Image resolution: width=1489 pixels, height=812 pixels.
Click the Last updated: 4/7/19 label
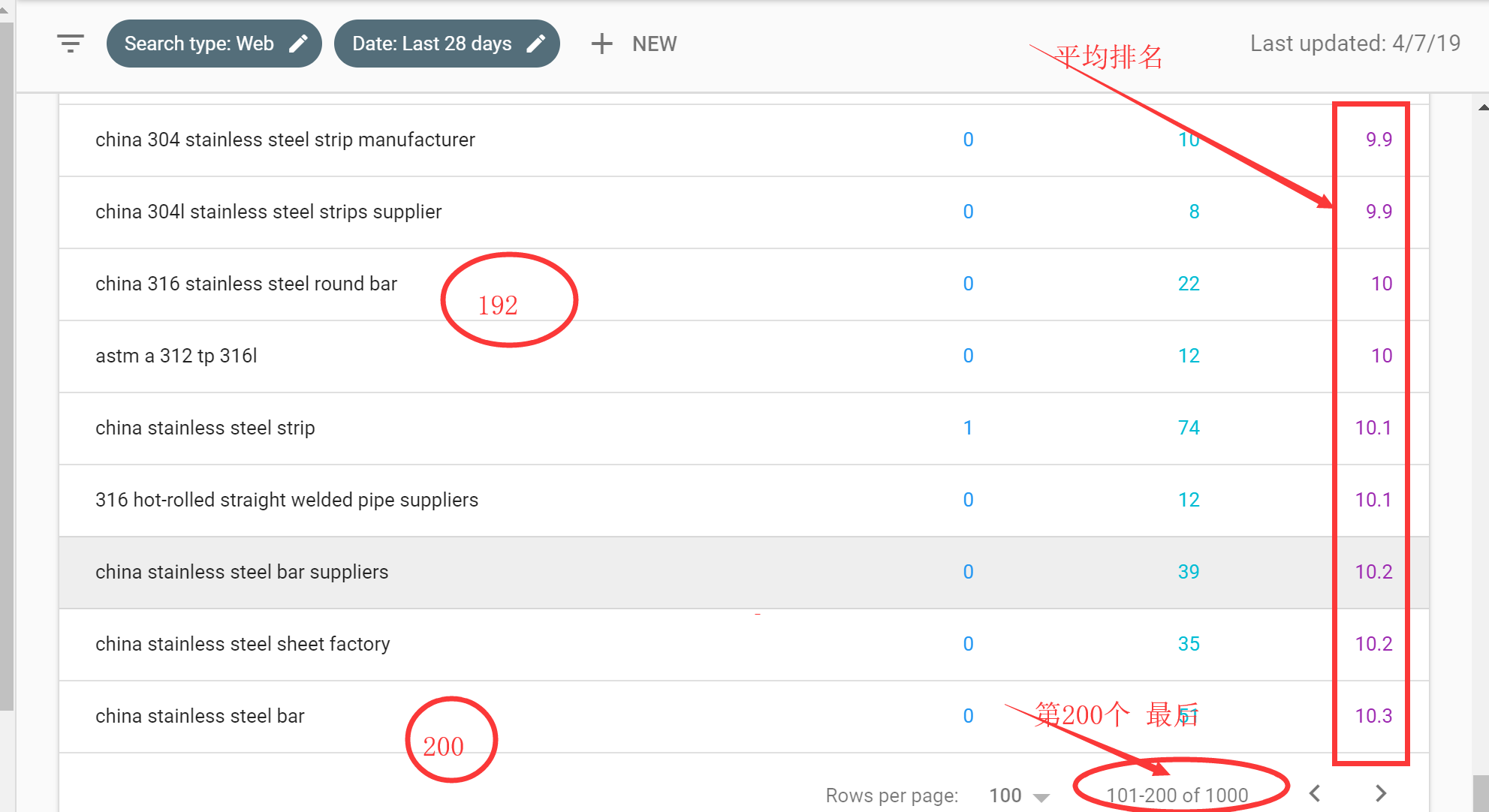point(1355,44)
